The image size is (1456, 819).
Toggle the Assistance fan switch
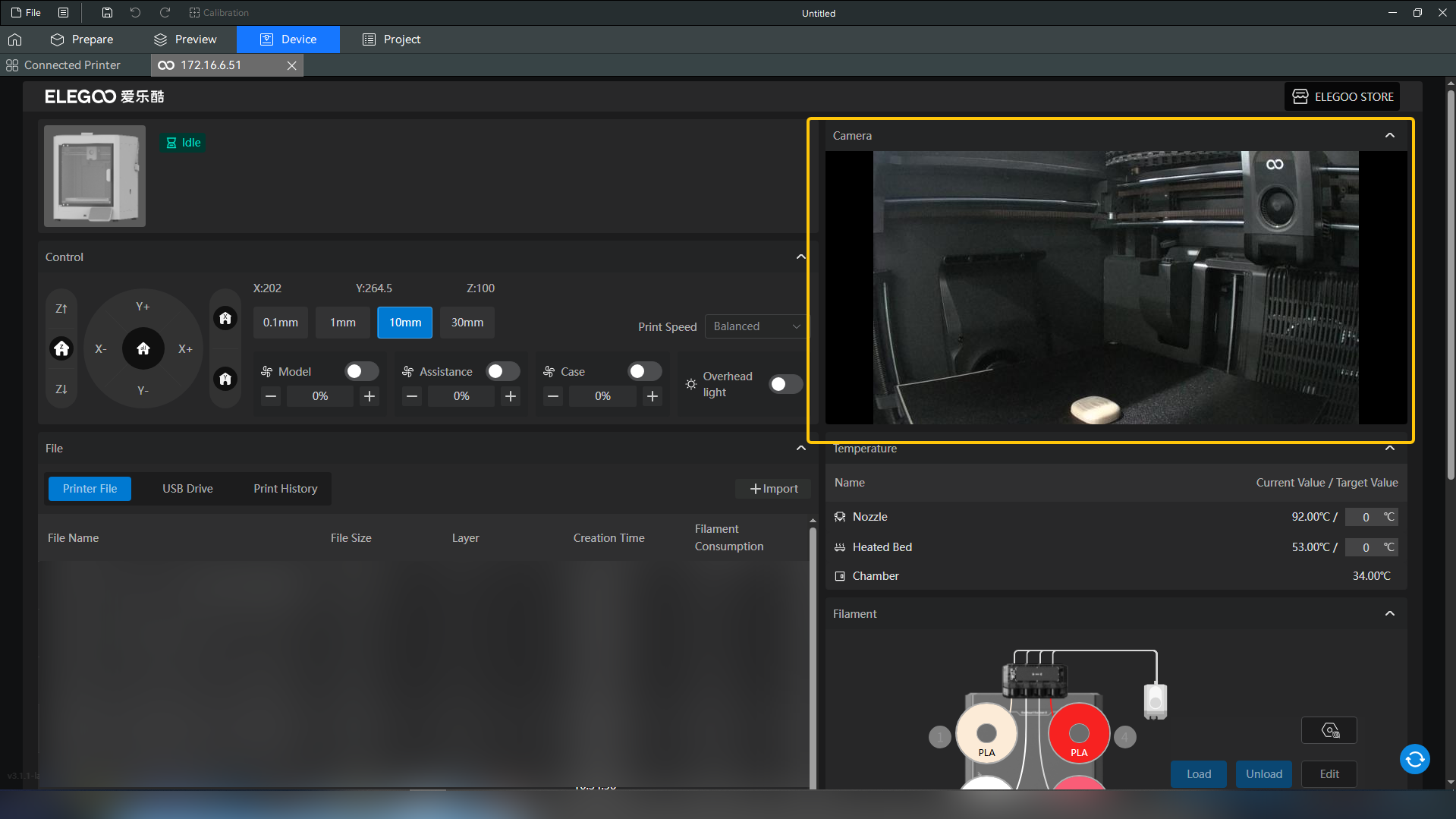point(502,371)
